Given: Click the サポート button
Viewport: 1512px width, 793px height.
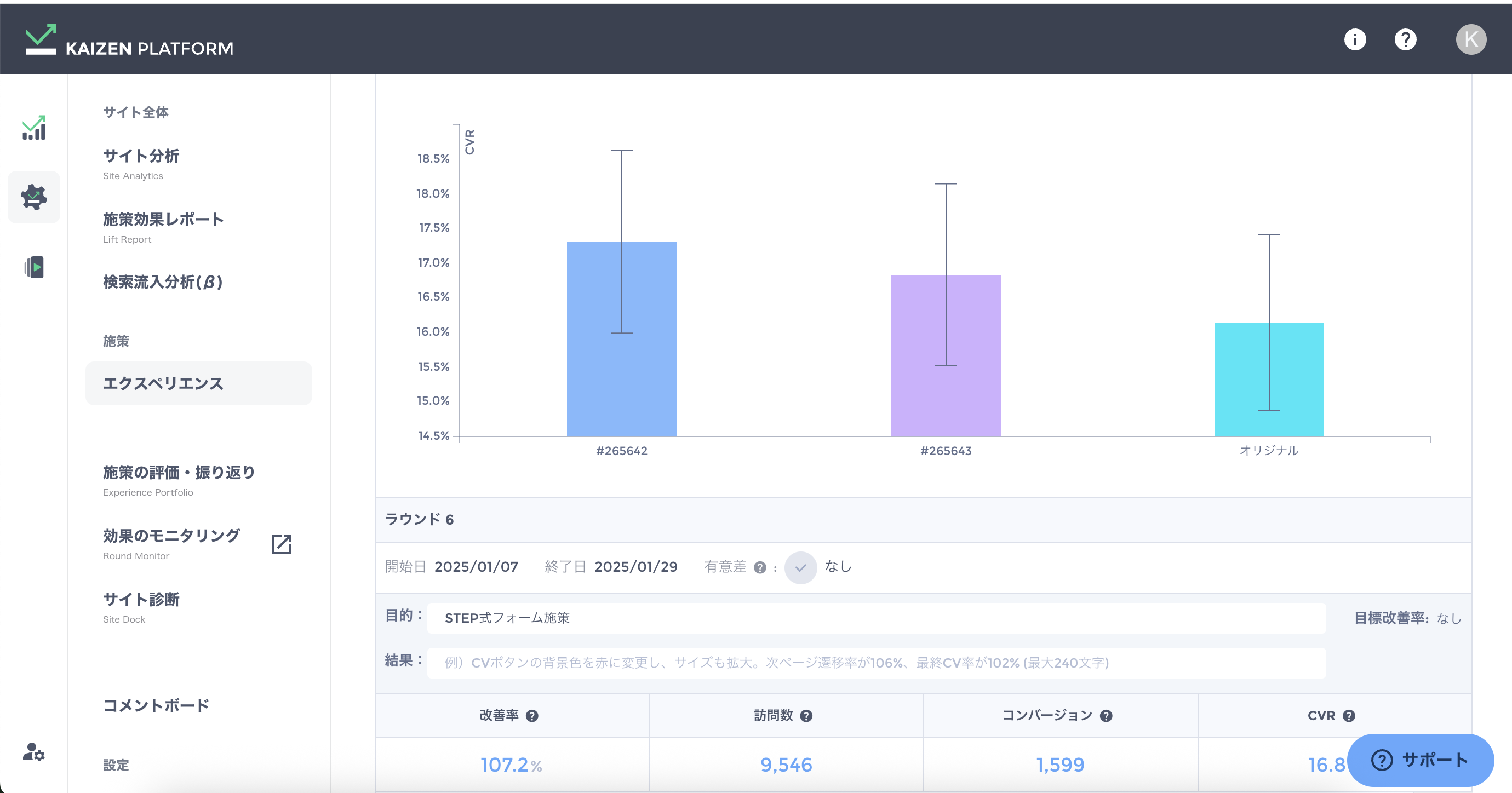Looking at the screenshot, I should point(1420,760).
